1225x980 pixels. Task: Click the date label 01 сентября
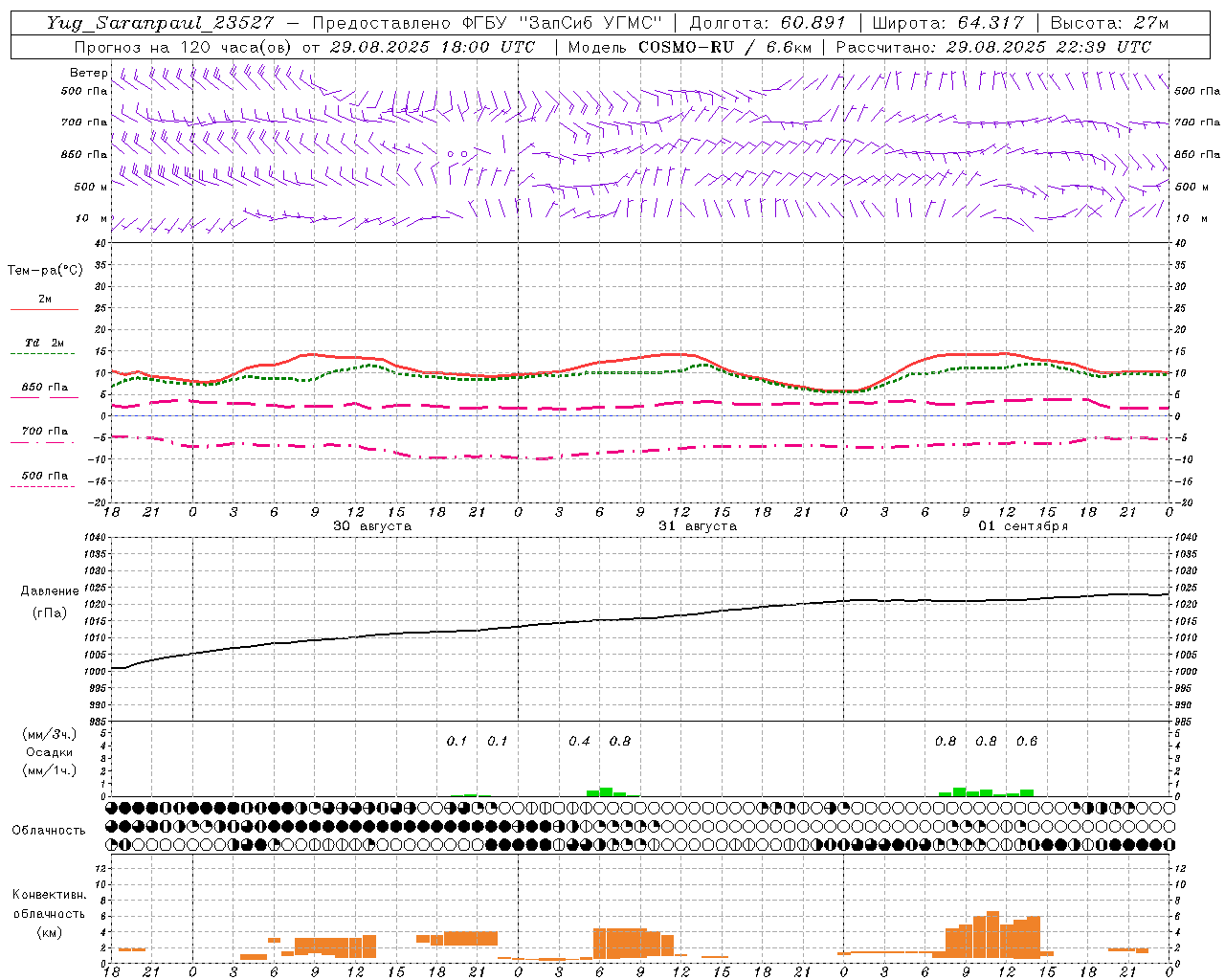[x=1023, y=526]
